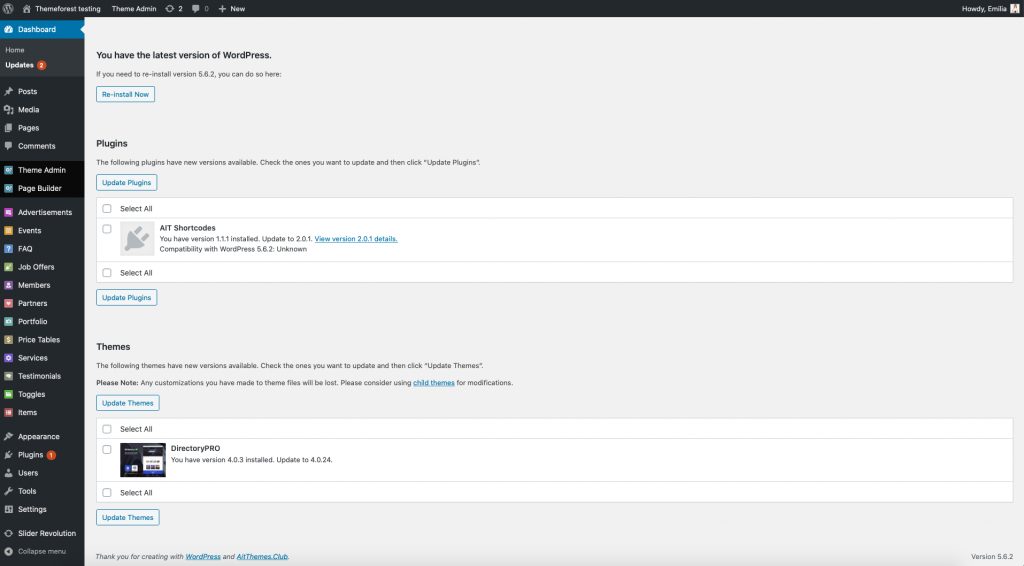Click the Media icon in sidebar
Viewport: 1024px width, 566px height.
(8, 110)
